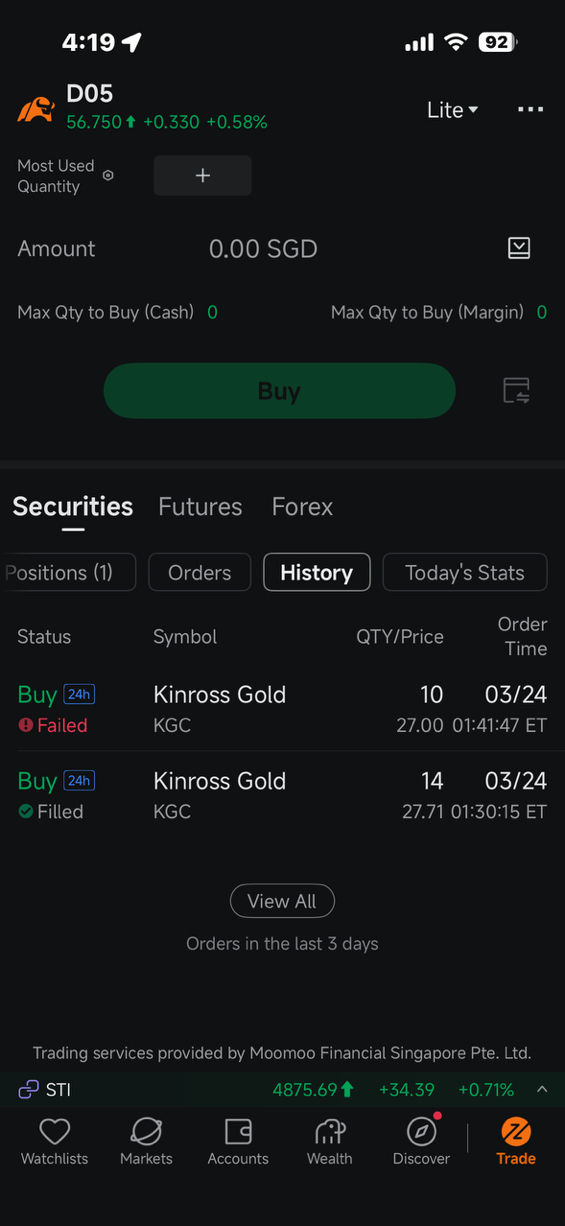Open the order type switch icon beside Buy
The height and width of the screenshot is (1226, 565).
(516, 391)
